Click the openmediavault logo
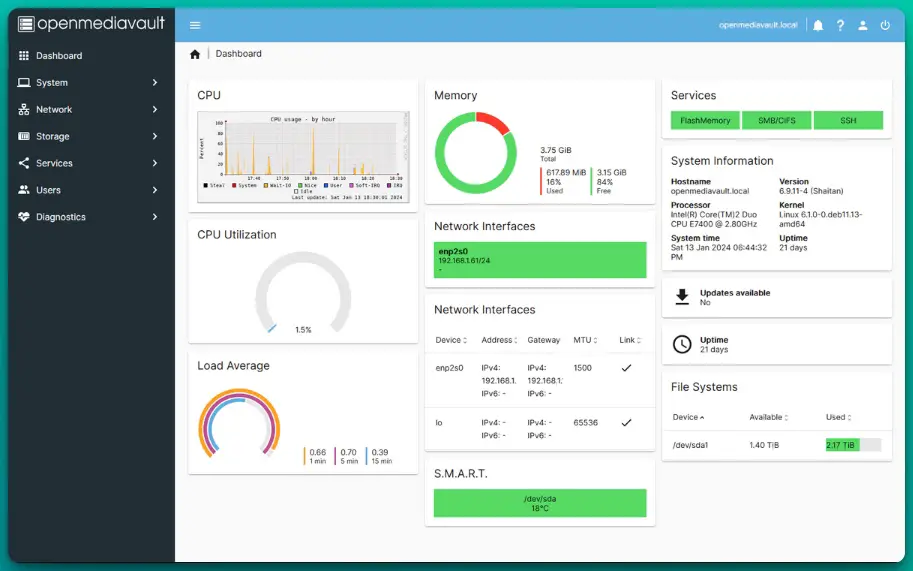Viewport: 913px width, 571px height. pos(91,24)
